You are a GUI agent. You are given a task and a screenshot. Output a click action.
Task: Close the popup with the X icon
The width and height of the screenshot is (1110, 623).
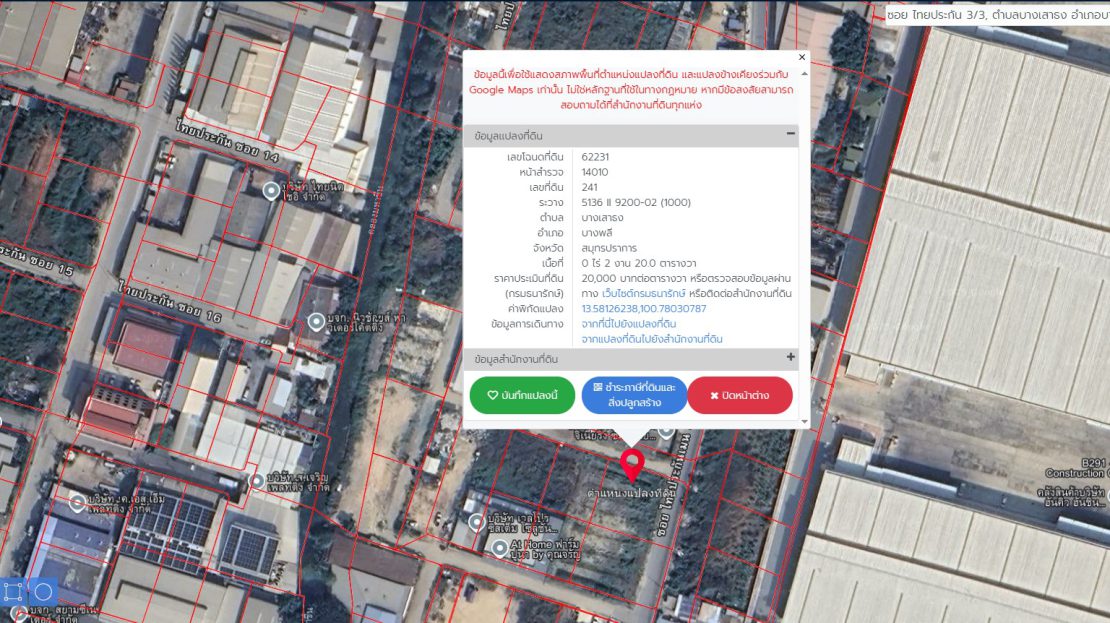[801, 58]
